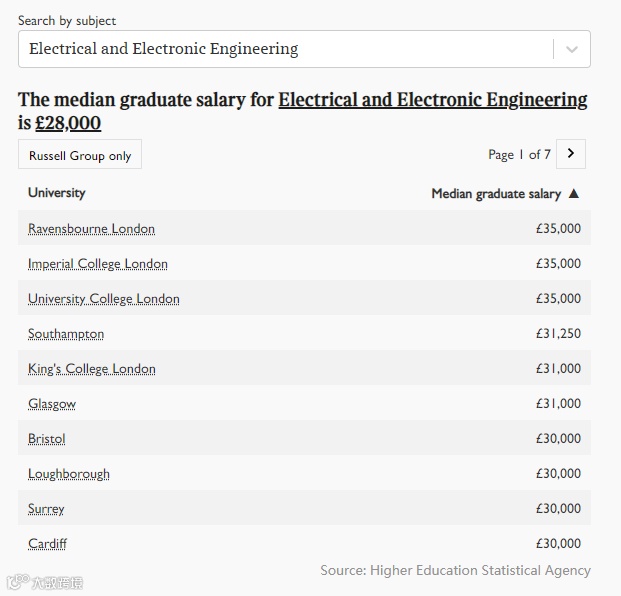Click King's College London link
The width and height of the screenshot is (621, 596).
(x=92, y=369)
